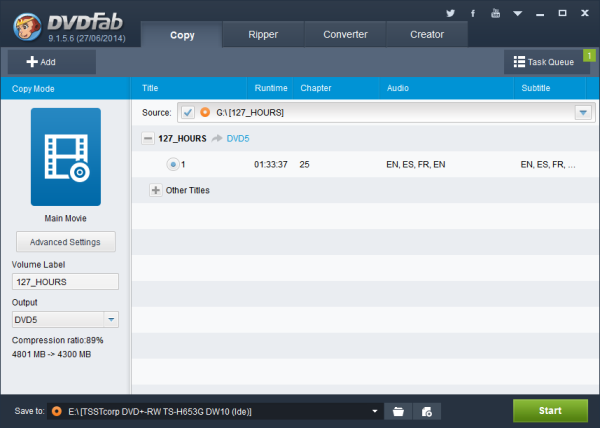Click the green task count badge
The height and width of the screenshot is (428, 600).
point(589,56)
